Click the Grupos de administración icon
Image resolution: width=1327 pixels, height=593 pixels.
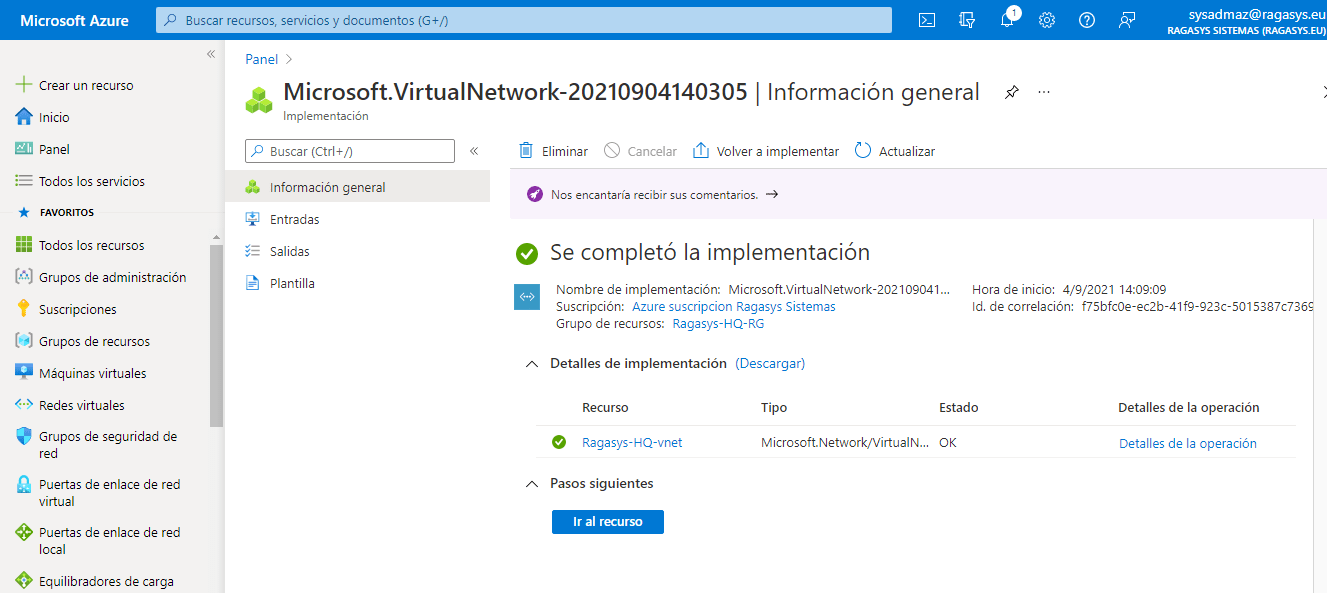(x=24, y=277)
